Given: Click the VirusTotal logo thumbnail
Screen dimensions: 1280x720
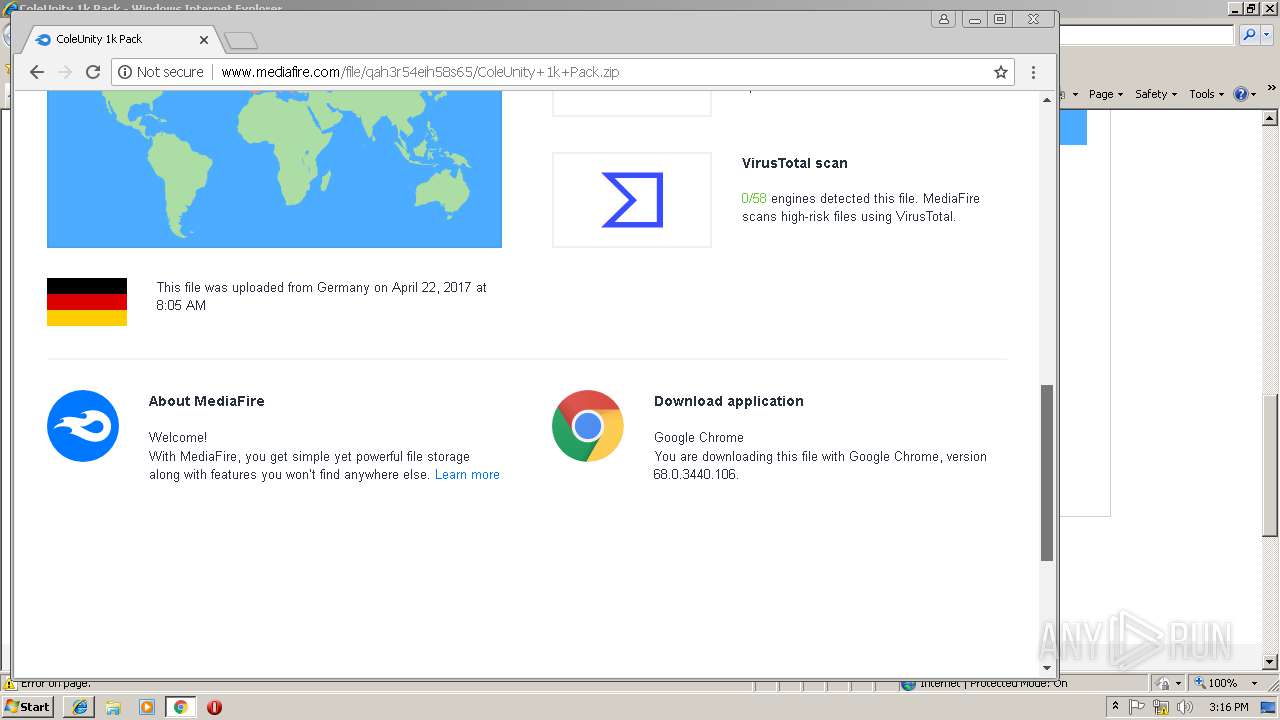Looking at the screenshot, I should (x=632, y=200).
